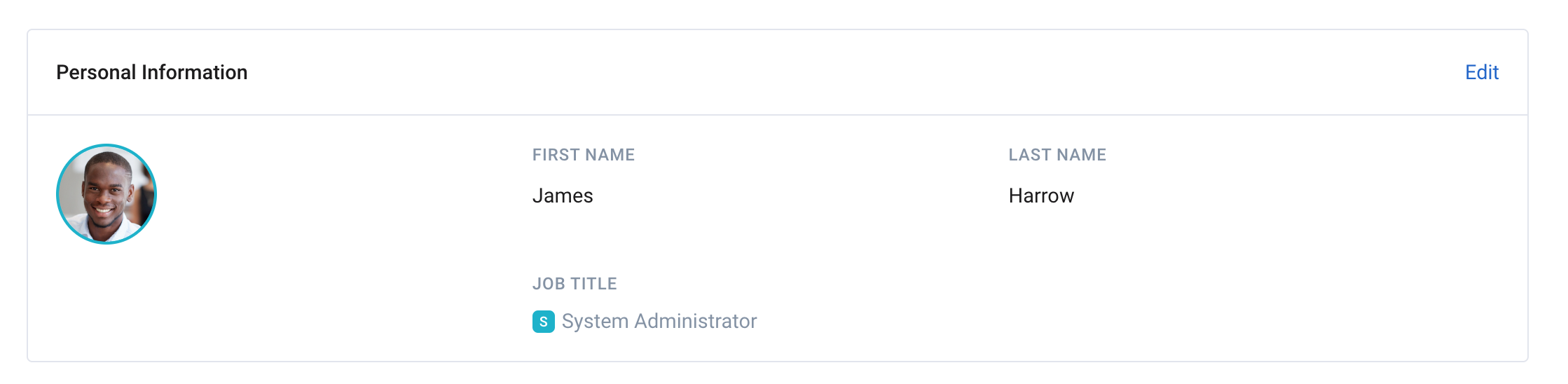Click the LAST NAME field label
This screenshot has height=384, width=1568.
pos(1057,155)
